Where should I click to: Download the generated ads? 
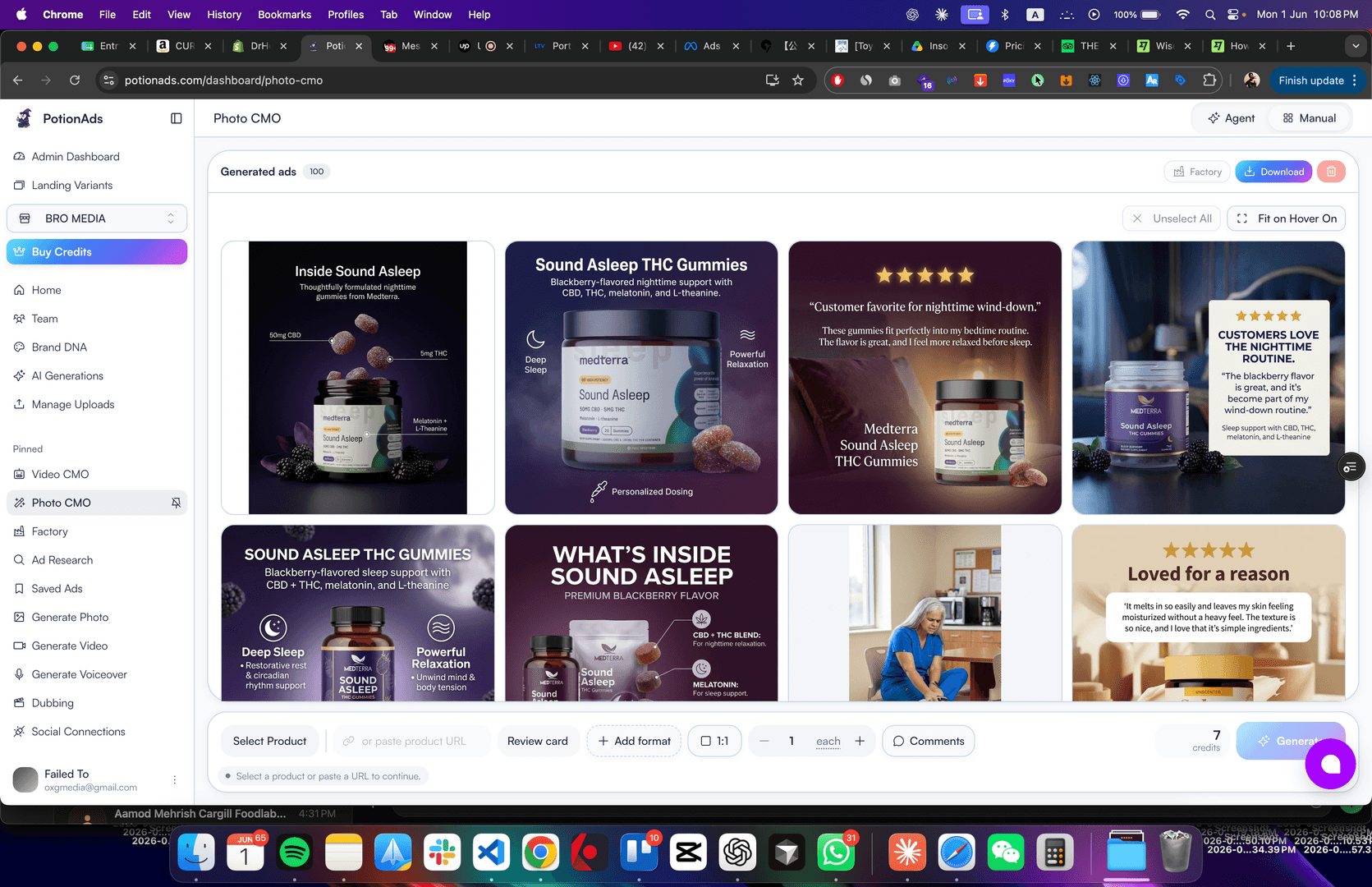(1273, 172)
